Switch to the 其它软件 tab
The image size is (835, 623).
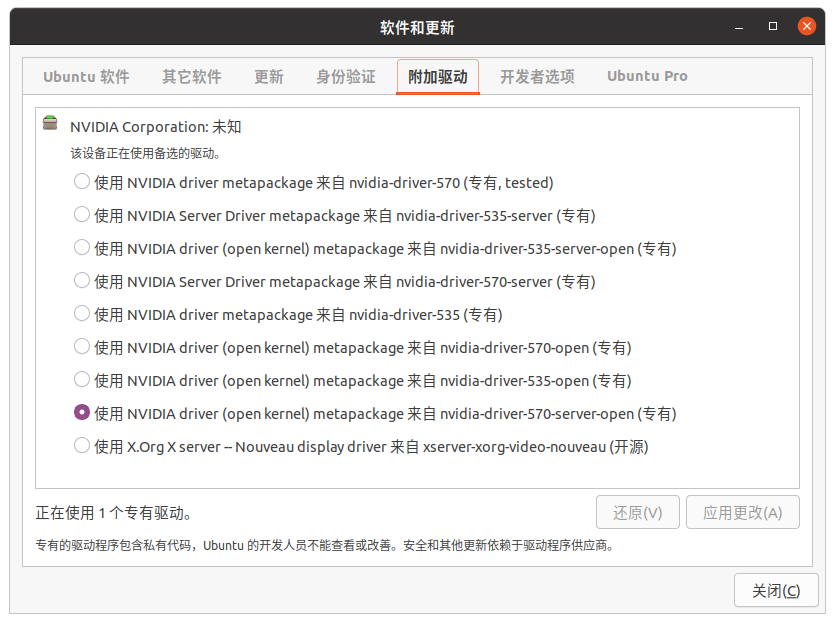tap(192, 77)
